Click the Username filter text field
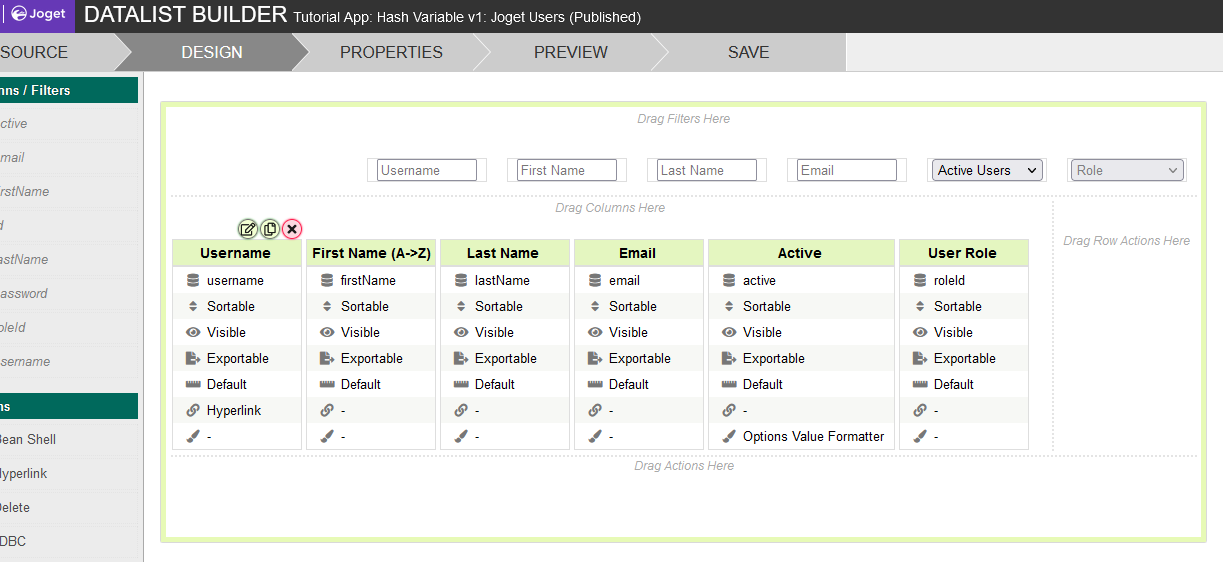 click(x=427, y=171)
